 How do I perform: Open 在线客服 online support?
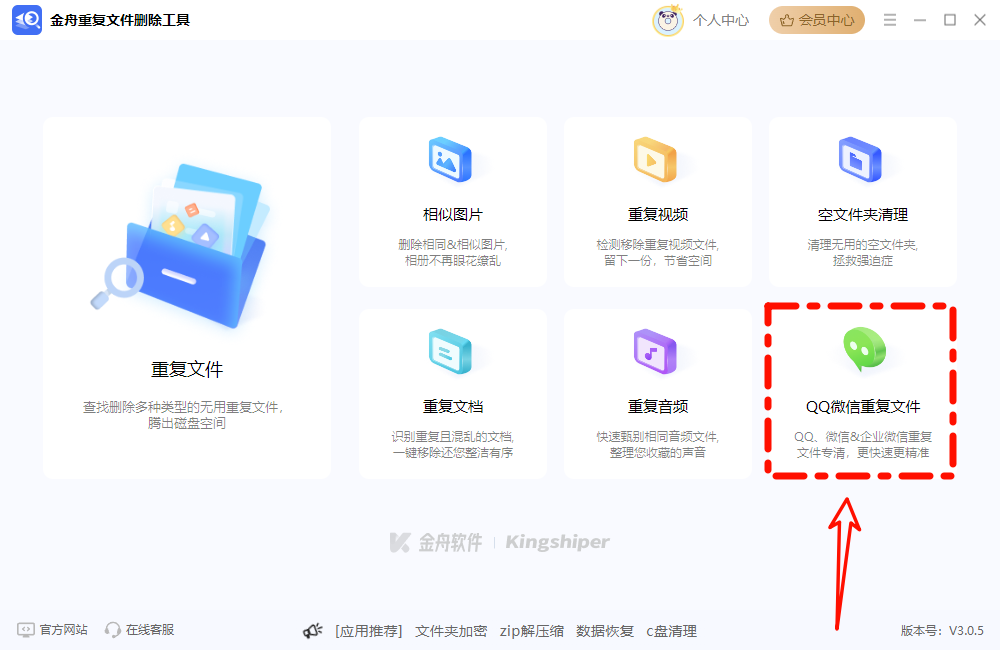pyautogui.click(x=150, y=630)
